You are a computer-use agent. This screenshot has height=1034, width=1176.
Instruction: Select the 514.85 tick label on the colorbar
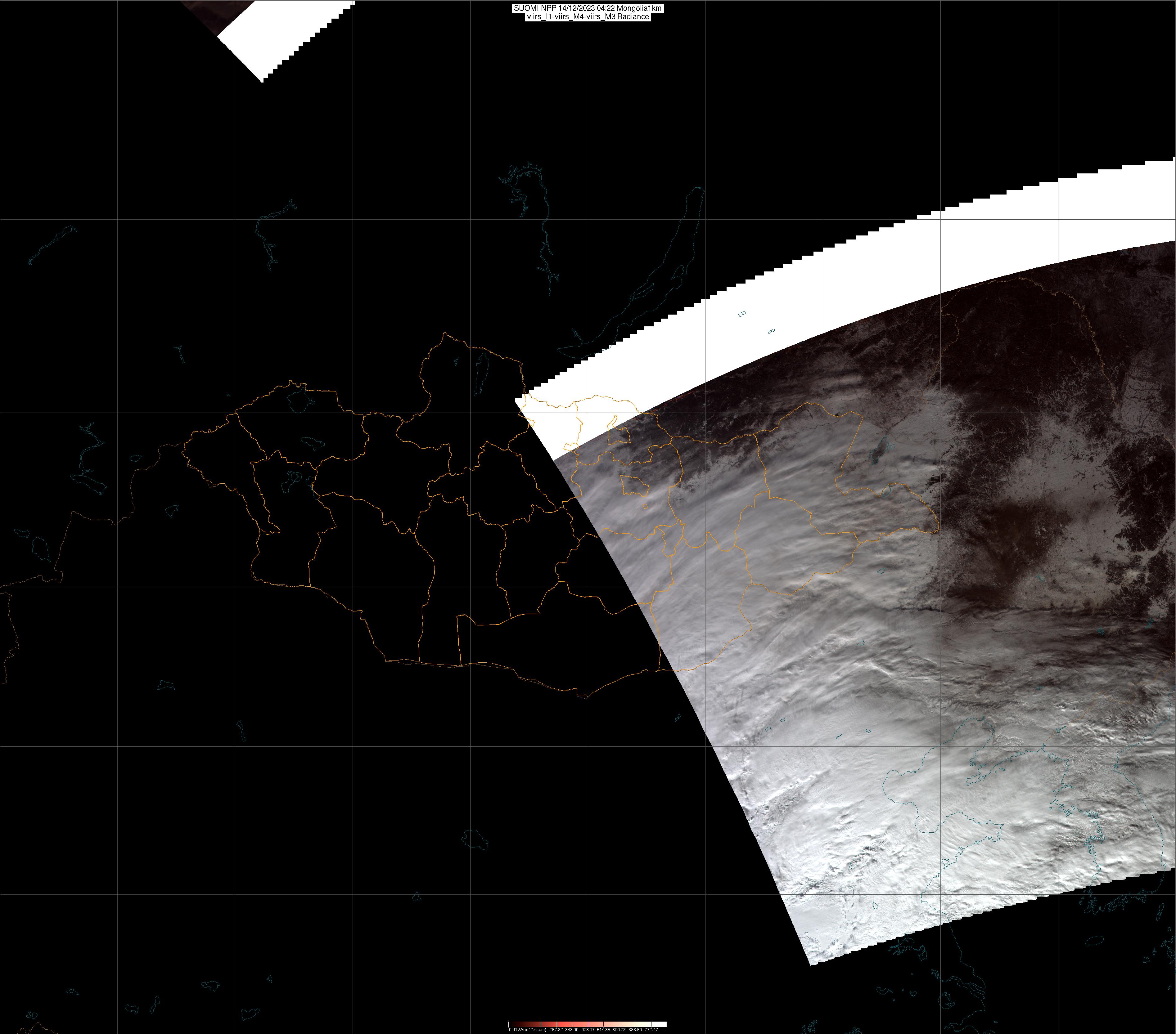pos(604,1029)
